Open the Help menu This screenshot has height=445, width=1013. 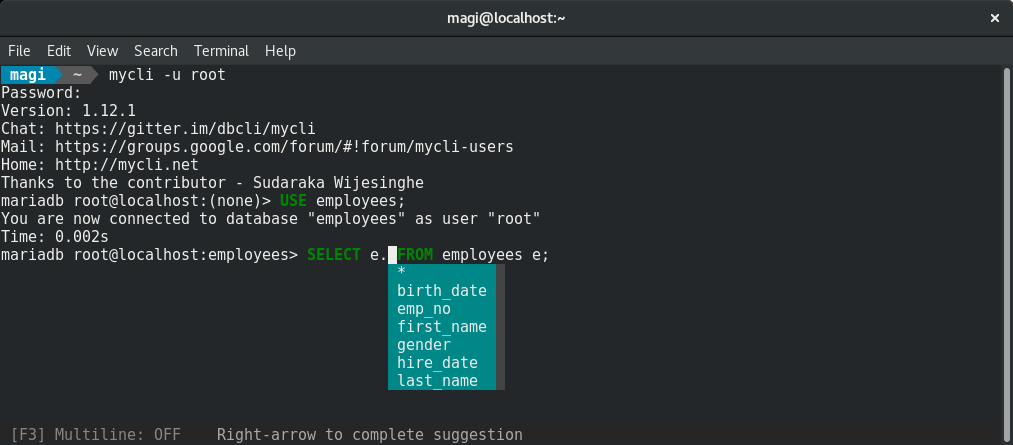point(280,51)
